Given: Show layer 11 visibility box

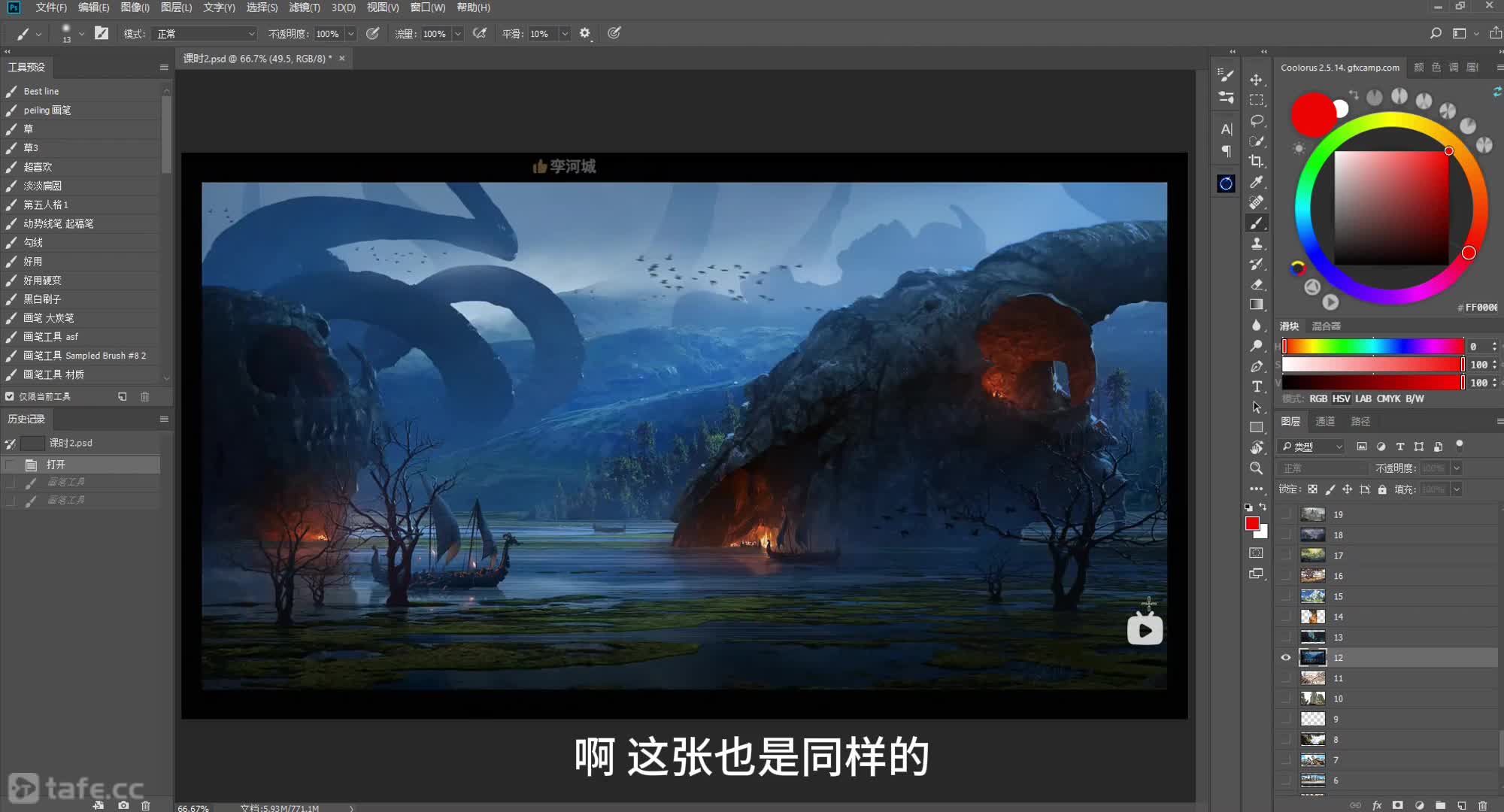Looking at the screenshot, I should point(1286,678).
